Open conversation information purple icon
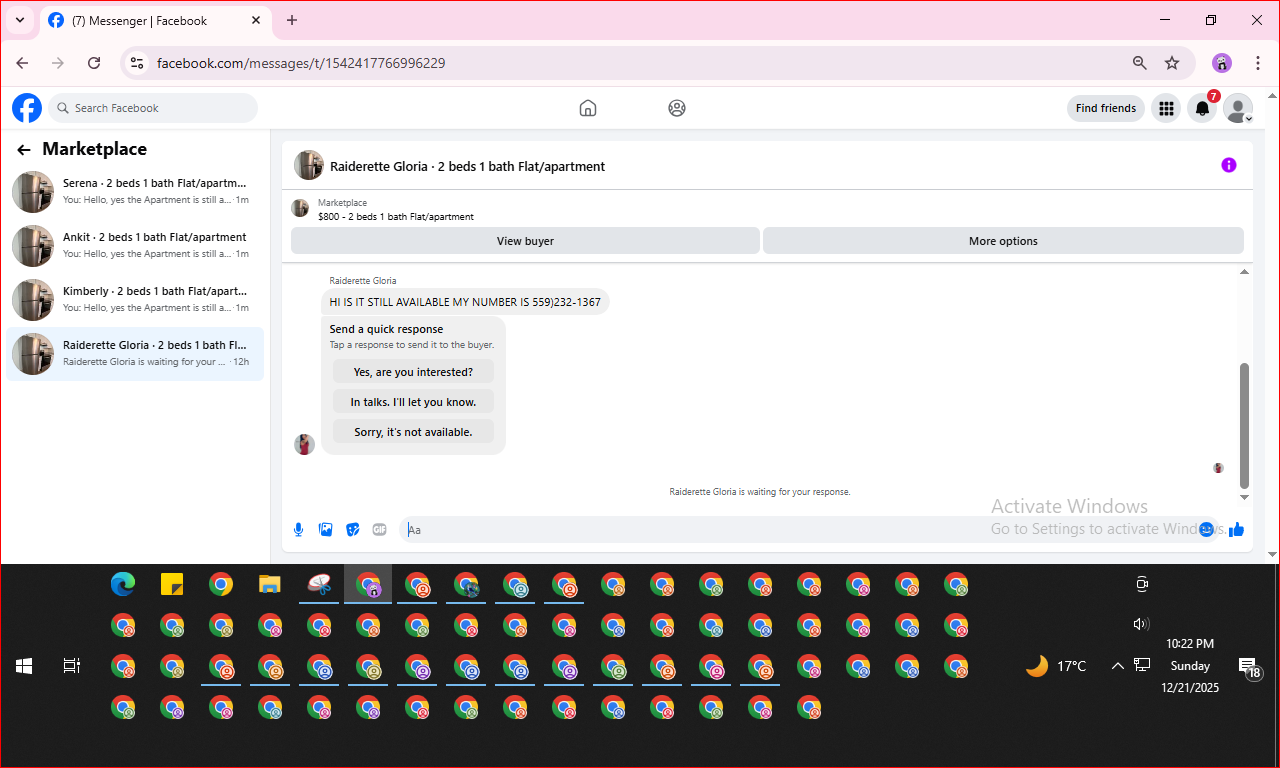The image size is (1280, 768). [x=1229, y=165]
